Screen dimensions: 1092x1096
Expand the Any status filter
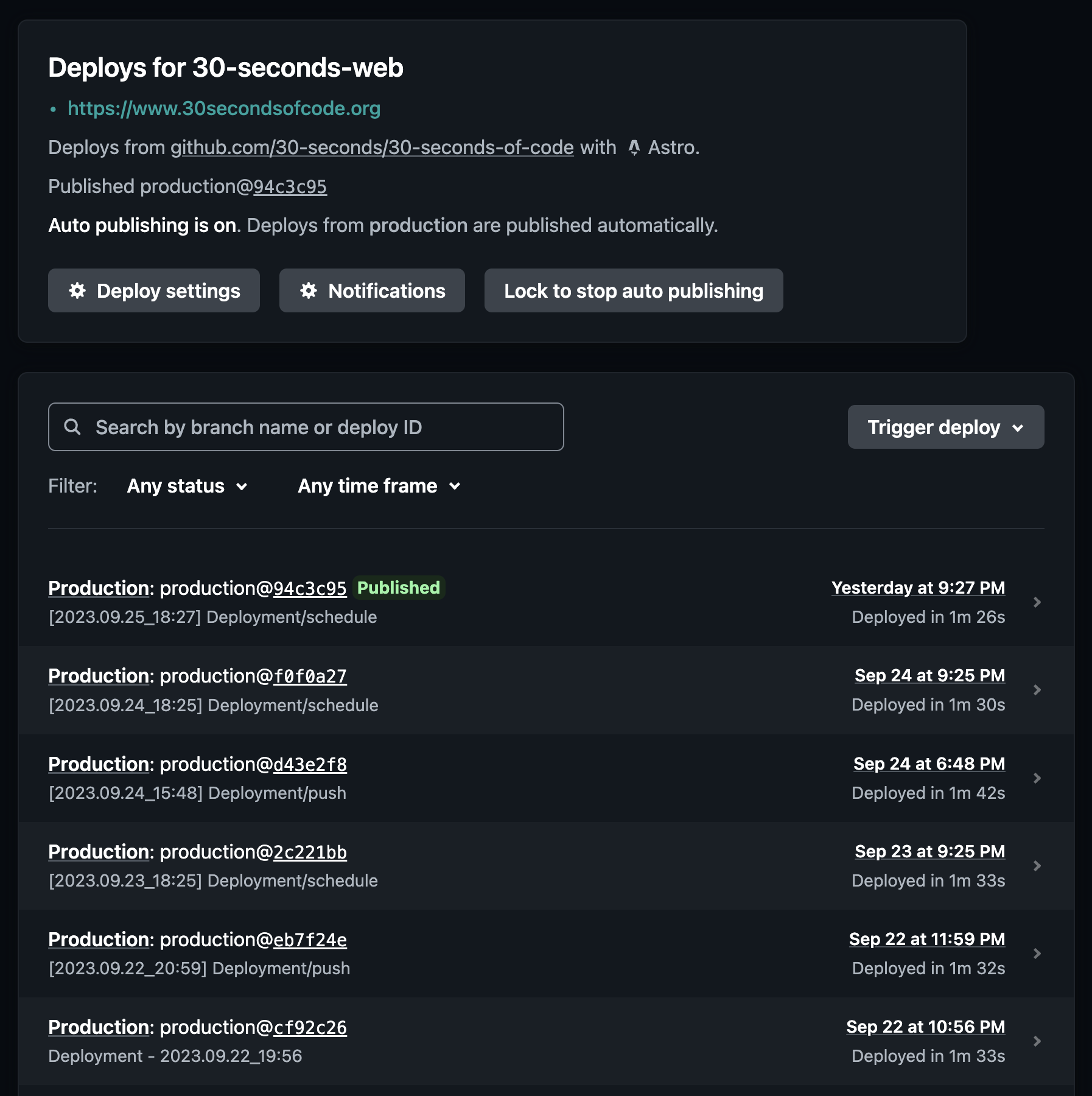point(187,486)
